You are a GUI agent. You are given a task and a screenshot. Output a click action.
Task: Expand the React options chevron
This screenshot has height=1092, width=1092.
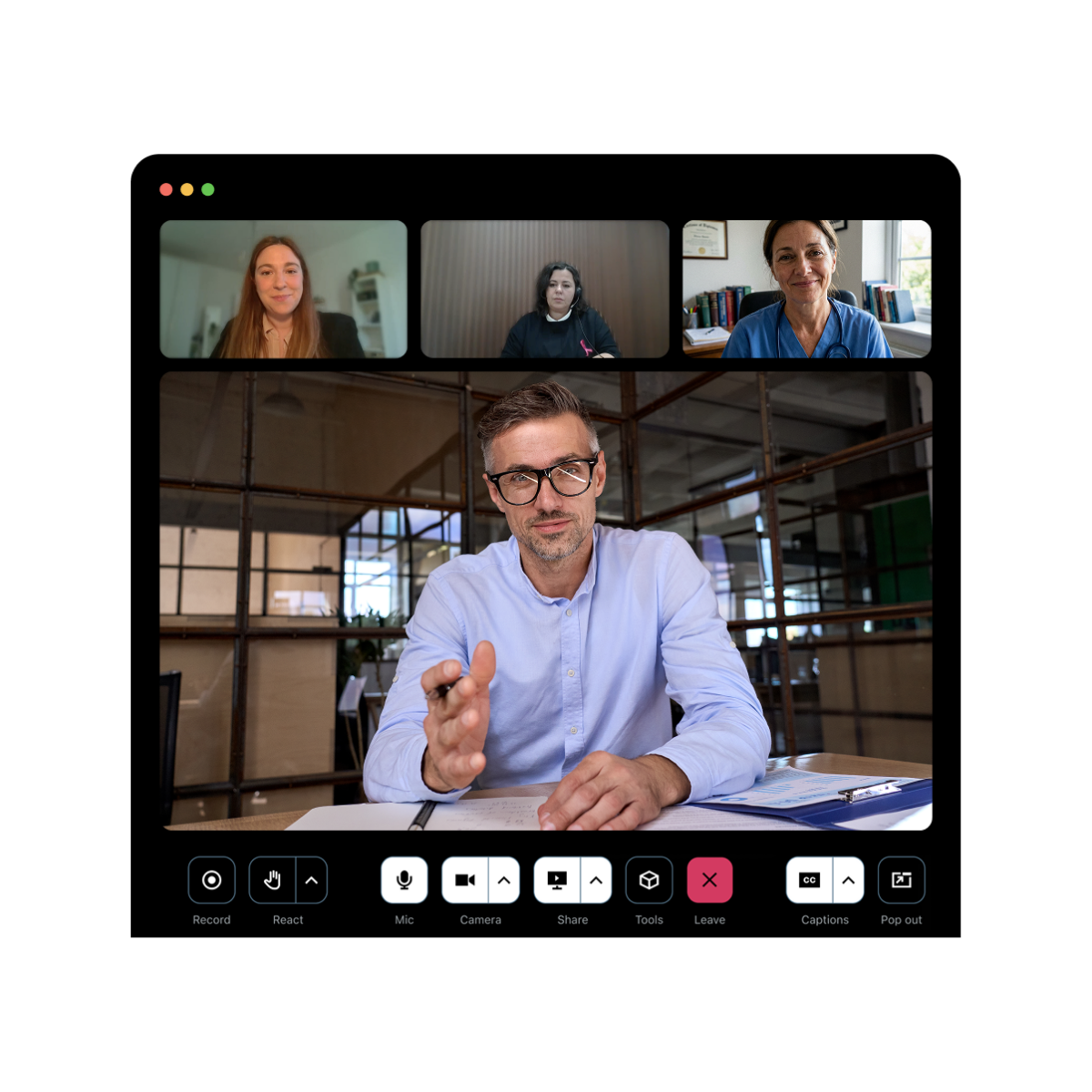coord(311,880)
